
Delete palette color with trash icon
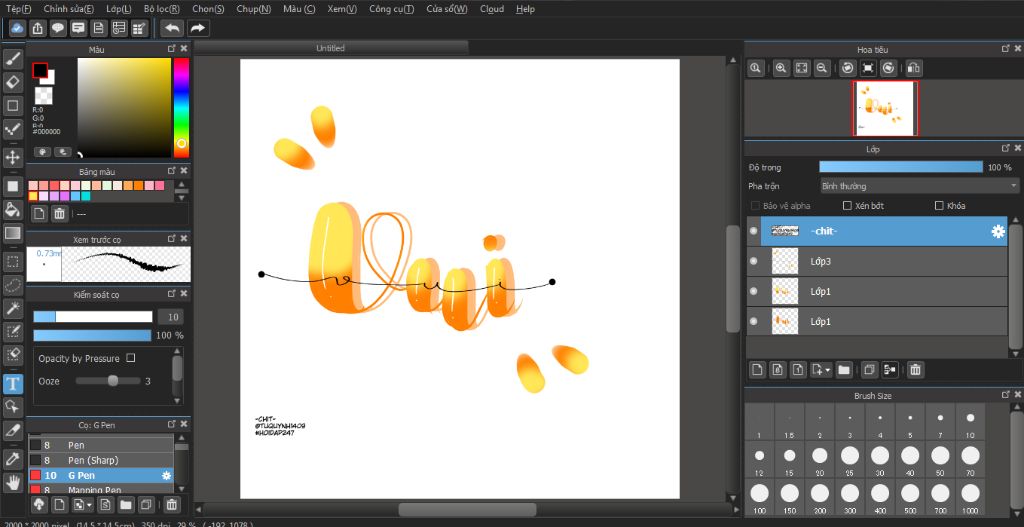point(59,214)
